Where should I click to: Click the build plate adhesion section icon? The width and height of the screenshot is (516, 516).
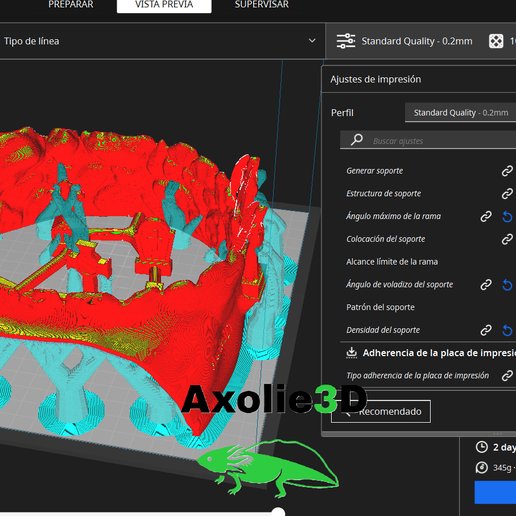pyautogui.click(x=351, y=352)
